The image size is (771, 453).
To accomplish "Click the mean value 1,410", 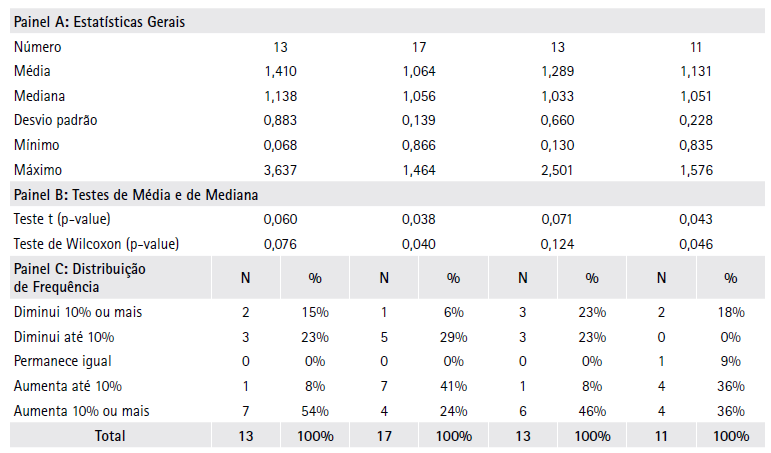I will coord(280,71).
